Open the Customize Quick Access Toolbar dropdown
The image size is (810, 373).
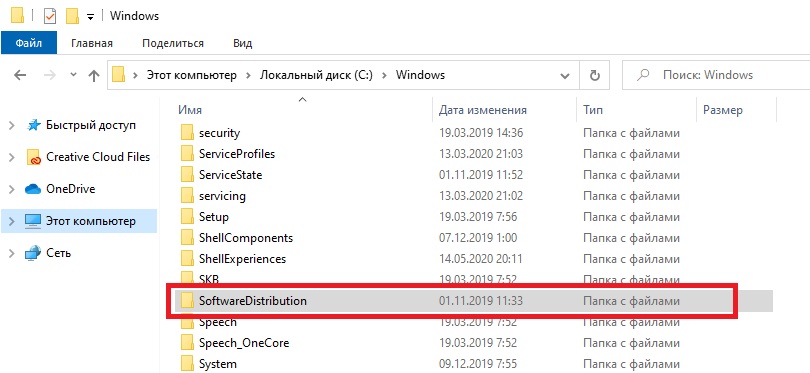pyautogui.click(x=90, y=17)
